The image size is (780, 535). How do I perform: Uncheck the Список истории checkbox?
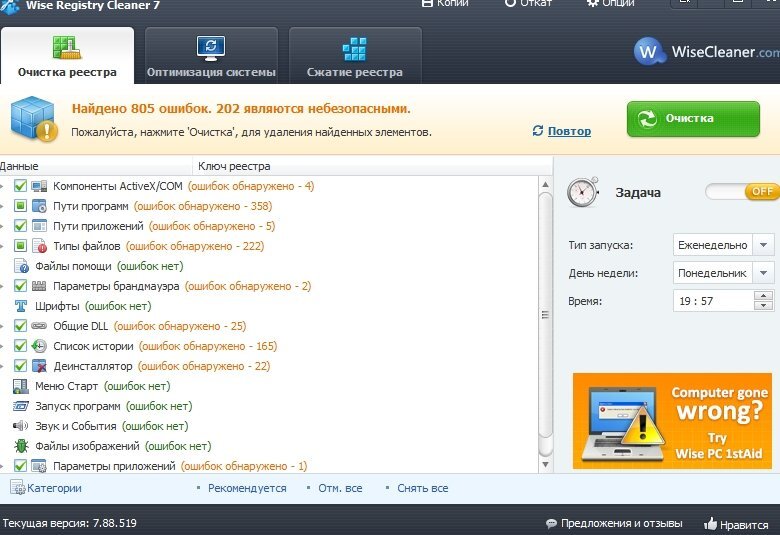point(20,345)
